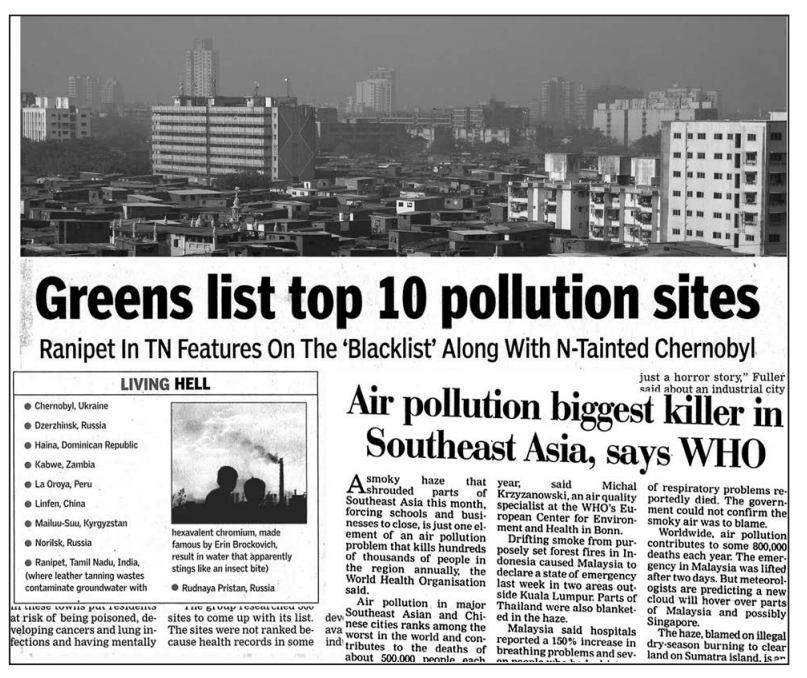Click the Rudnaya Pristan, Russia entry
The height and width of the screenshot is (678, 807).
[223, 588]
